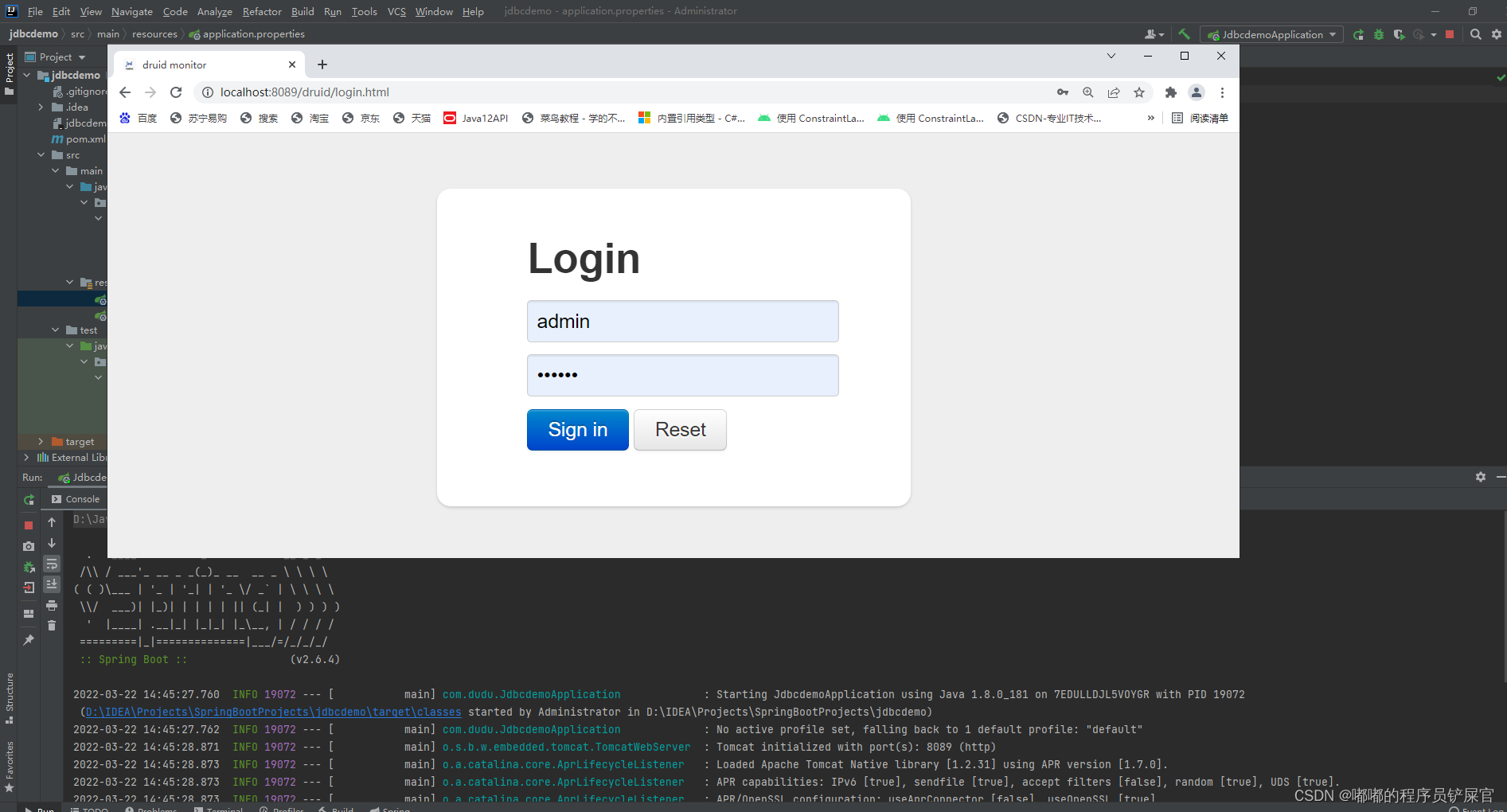Image resolution: width=1507 pixels, height=812 pixels.
Task: Click the Exit icon in the Run panel
Action: pyautogui.click(x=29, y=588)
